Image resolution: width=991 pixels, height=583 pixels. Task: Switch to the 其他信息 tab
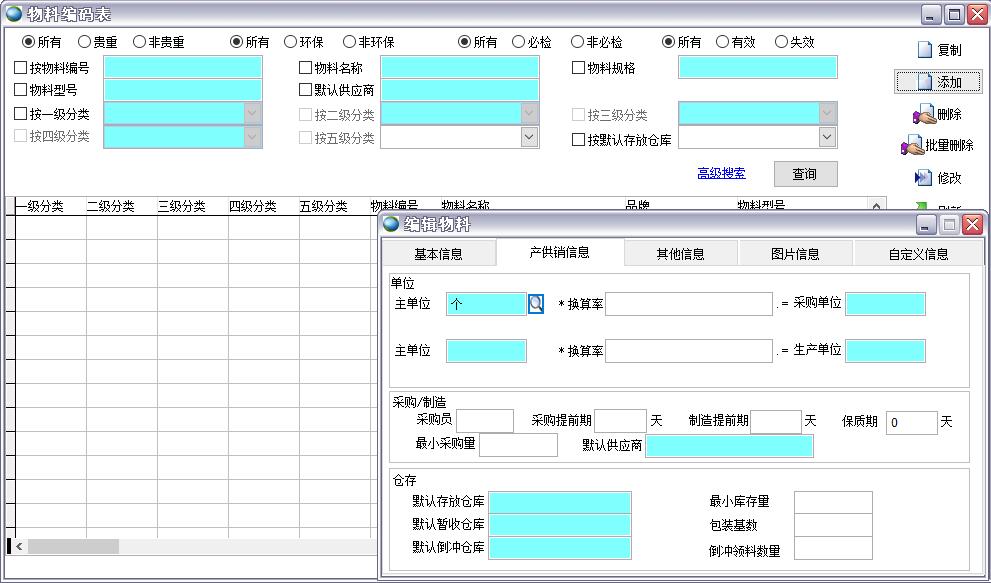click(x=682, y=253)
